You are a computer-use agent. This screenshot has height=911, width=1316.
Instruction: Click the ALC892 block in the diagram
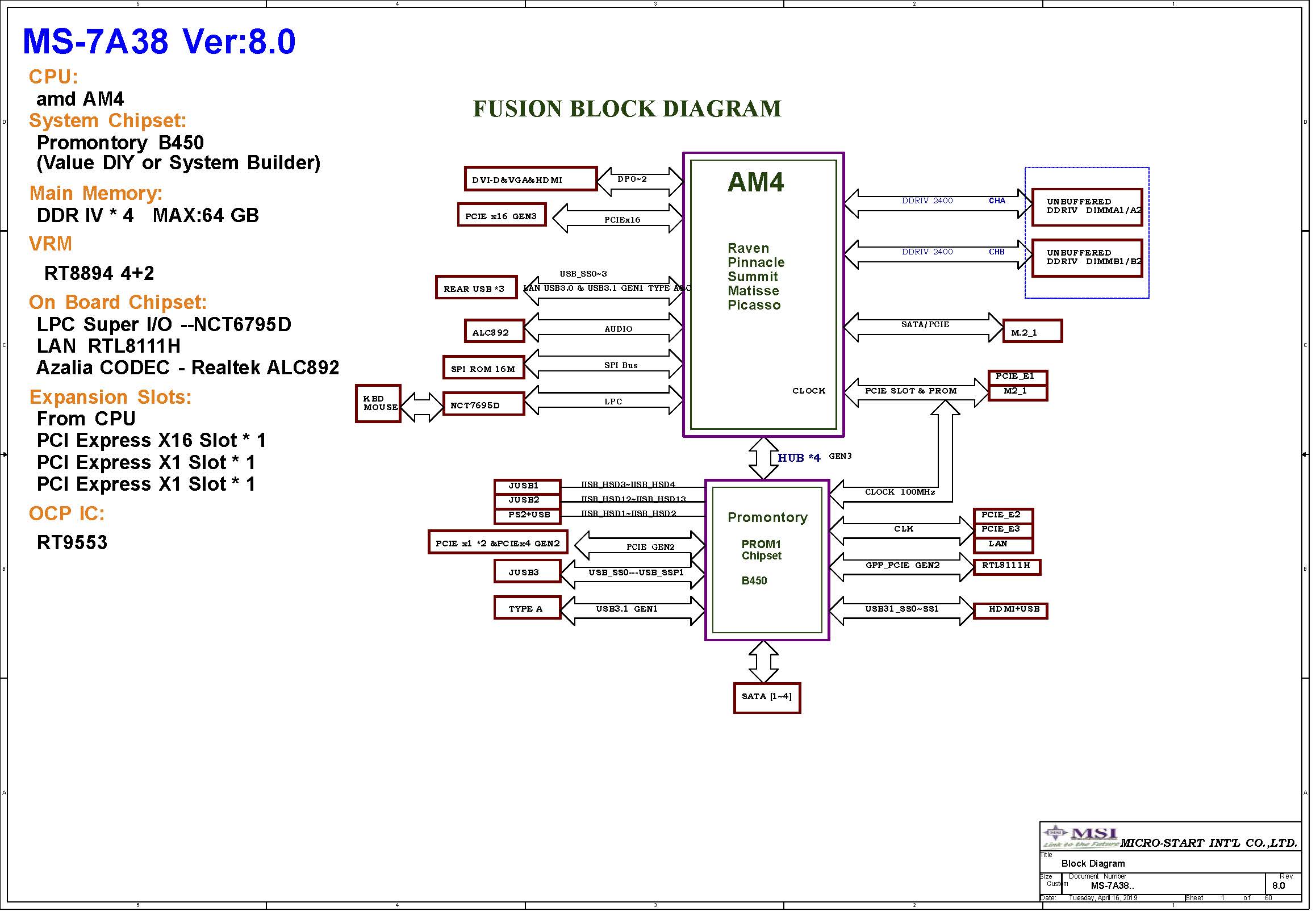[x=494, y=331]
